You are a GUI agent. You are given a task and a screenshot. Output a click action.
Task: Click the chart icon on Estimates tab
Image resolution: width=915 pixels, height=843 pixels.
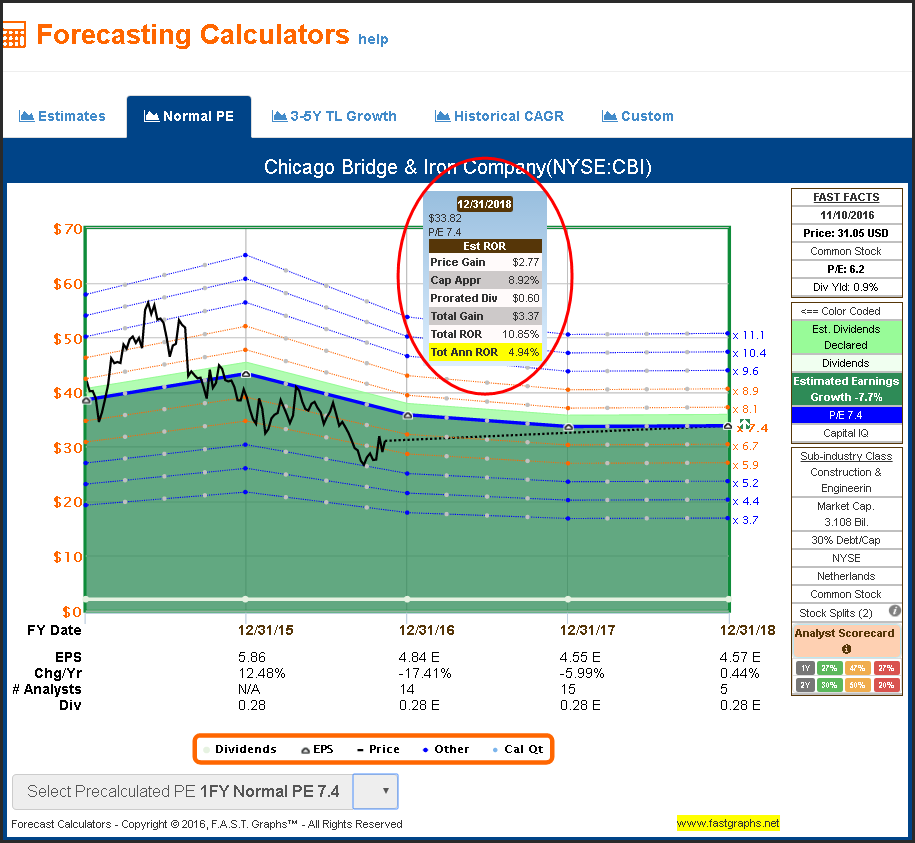point(26,116)
